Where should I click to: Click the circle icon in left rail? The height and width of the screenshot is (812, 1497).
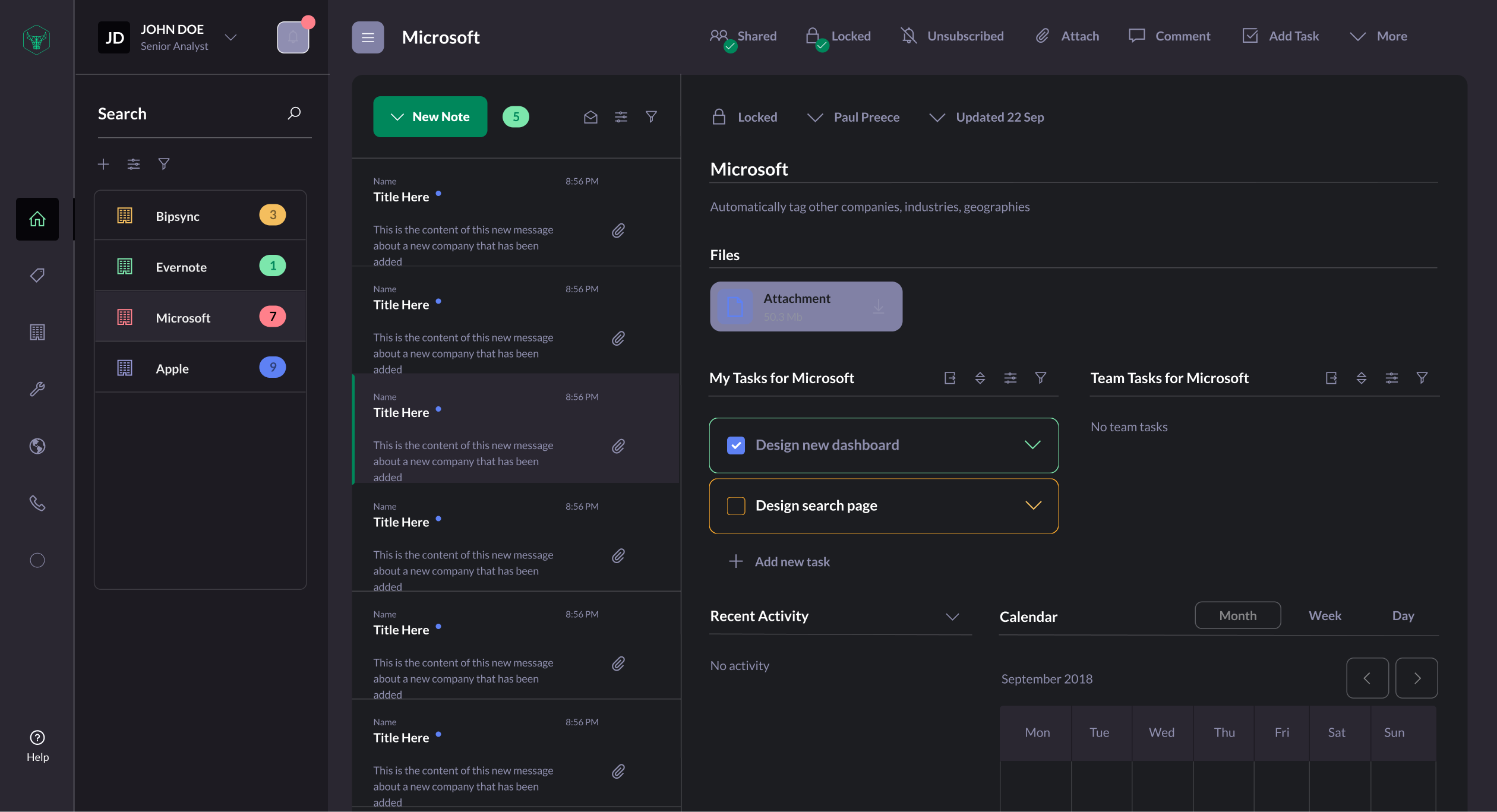pos(37,560)
